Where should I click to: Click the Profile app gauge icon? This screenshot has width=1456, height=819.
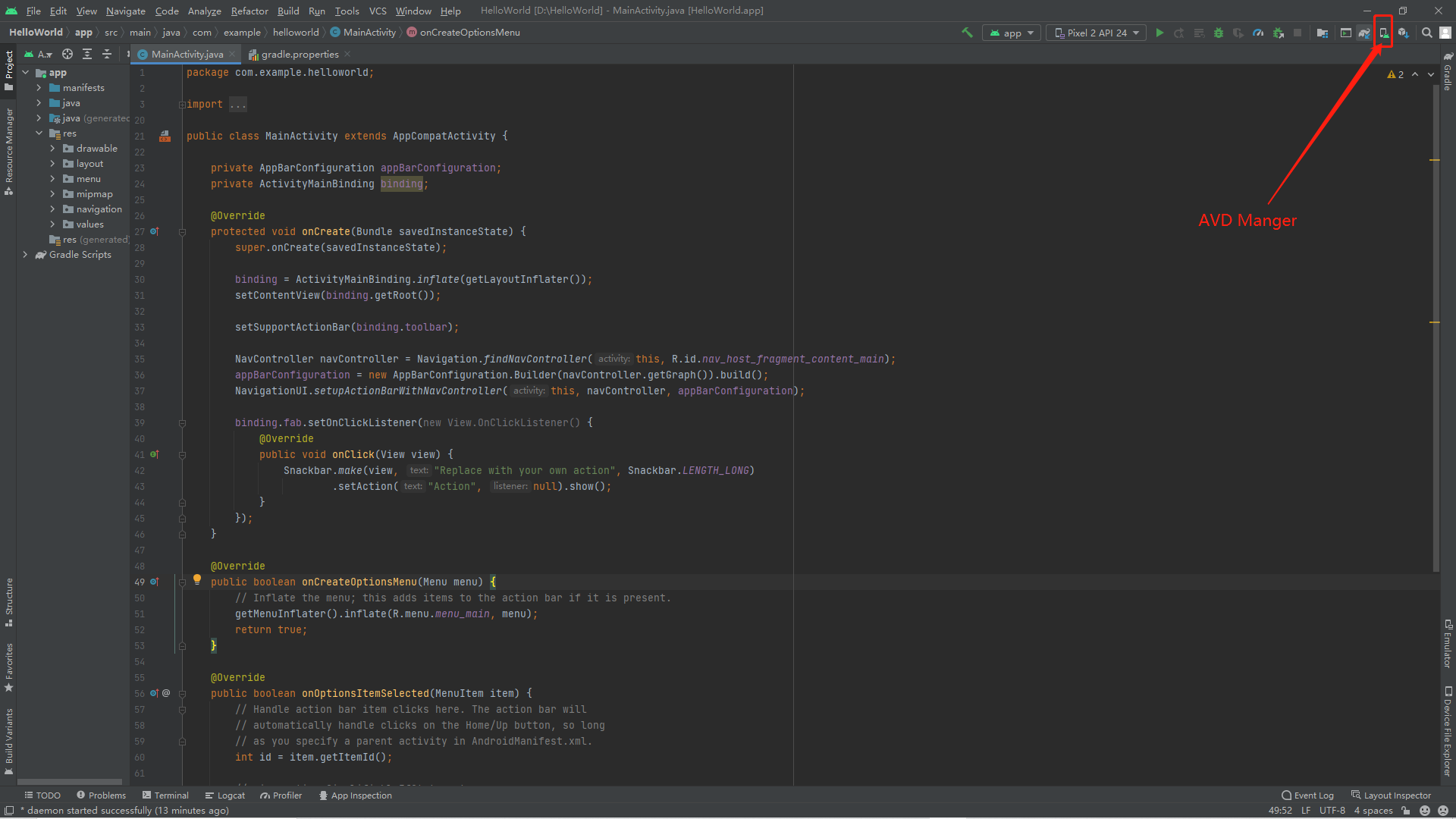tap(1258, 33)
